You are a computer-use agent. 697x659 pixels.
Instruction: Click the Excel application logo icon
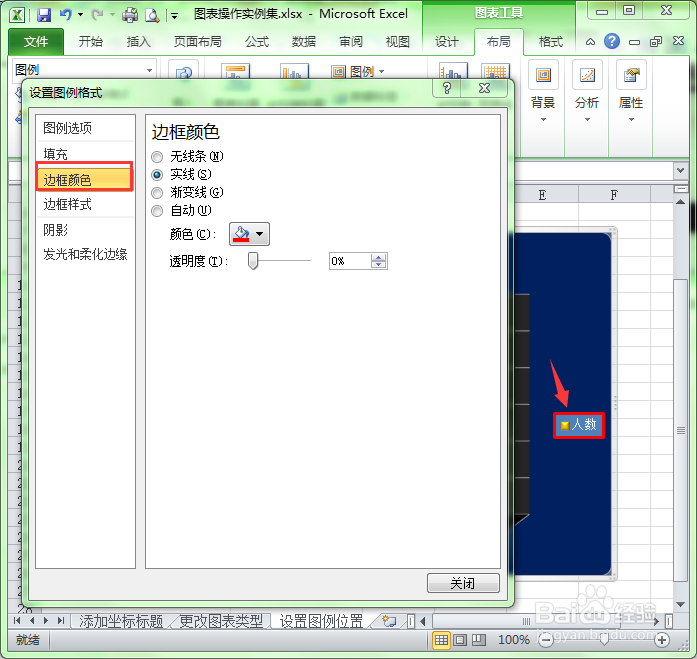pyautogui.click(x=17, y=15)
